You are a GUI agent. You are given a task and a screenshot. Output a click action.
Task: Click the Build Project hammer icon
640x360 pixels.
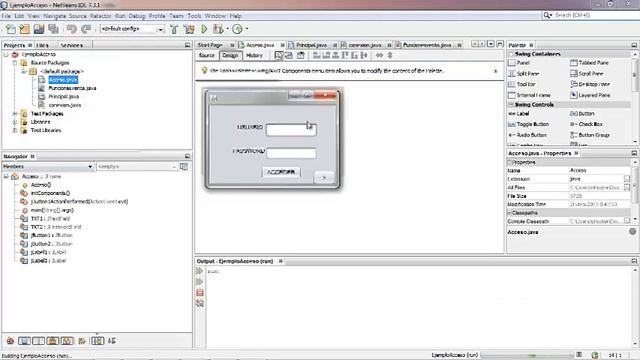pos(174,29)
